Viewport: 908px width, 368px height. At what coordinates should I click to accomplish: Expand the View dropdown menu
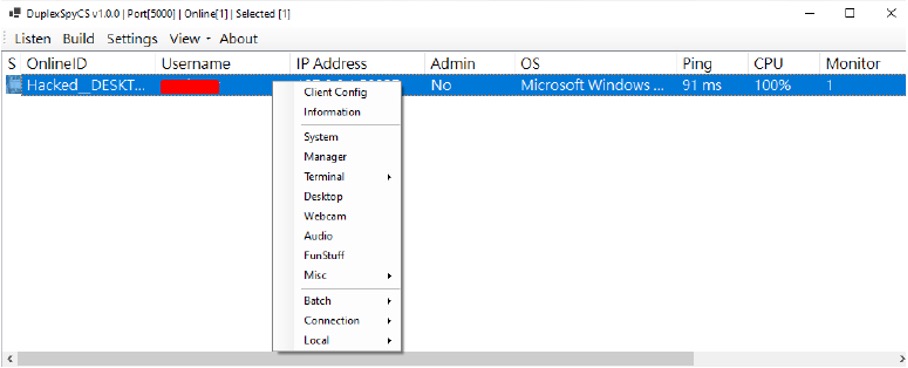(x=190, y=39)
